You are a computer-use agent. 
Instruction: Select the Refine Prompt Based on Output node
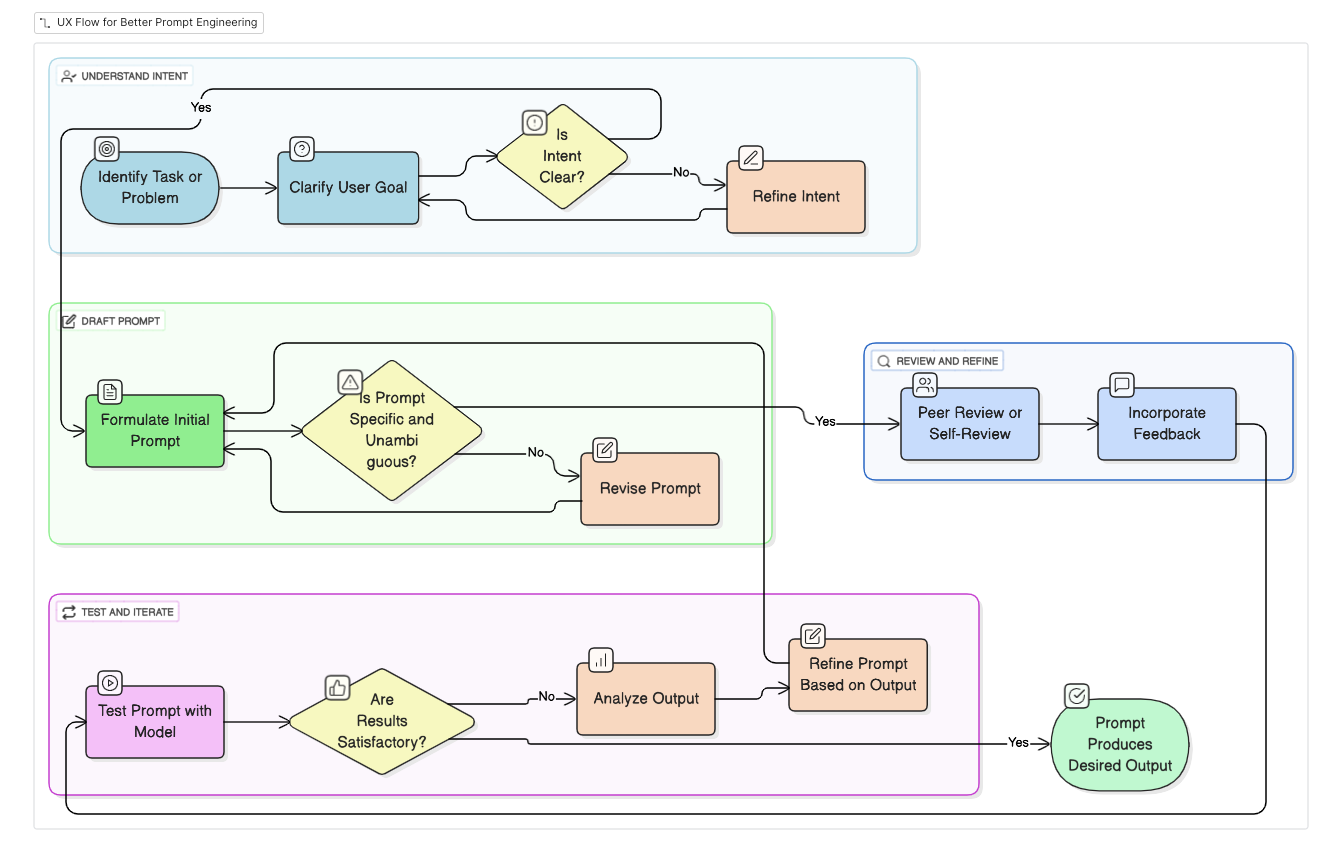tap(858, 675)
